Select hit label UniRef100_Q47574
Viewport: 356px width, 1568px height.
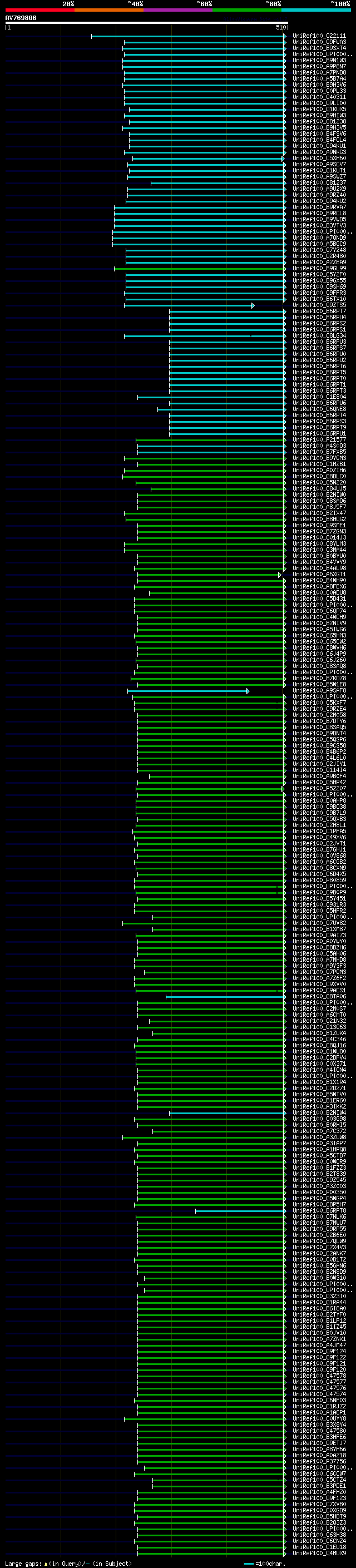click(x=319, y=1394)
